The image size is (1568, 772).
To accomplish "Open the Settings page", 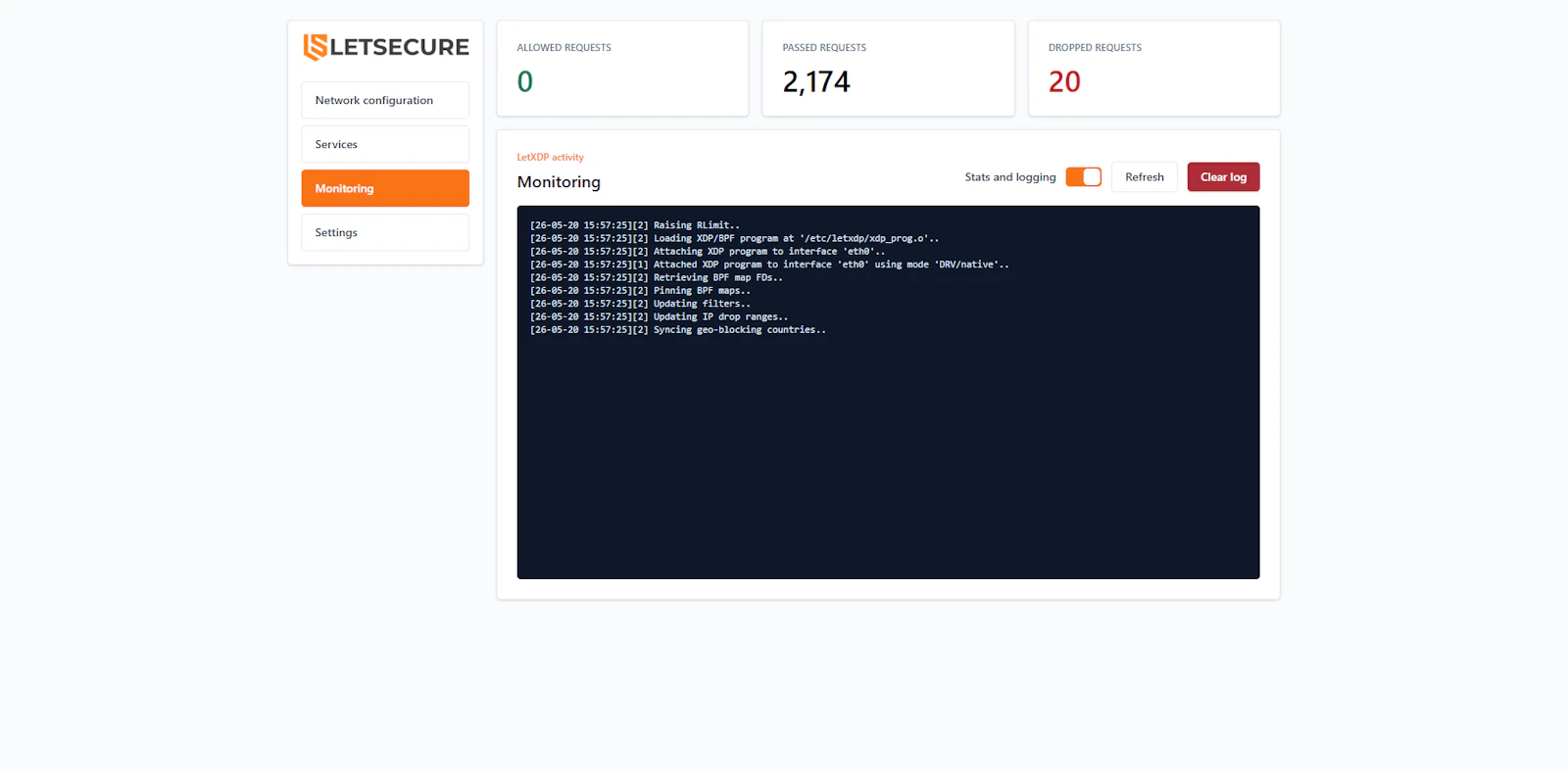I will 385,232.
